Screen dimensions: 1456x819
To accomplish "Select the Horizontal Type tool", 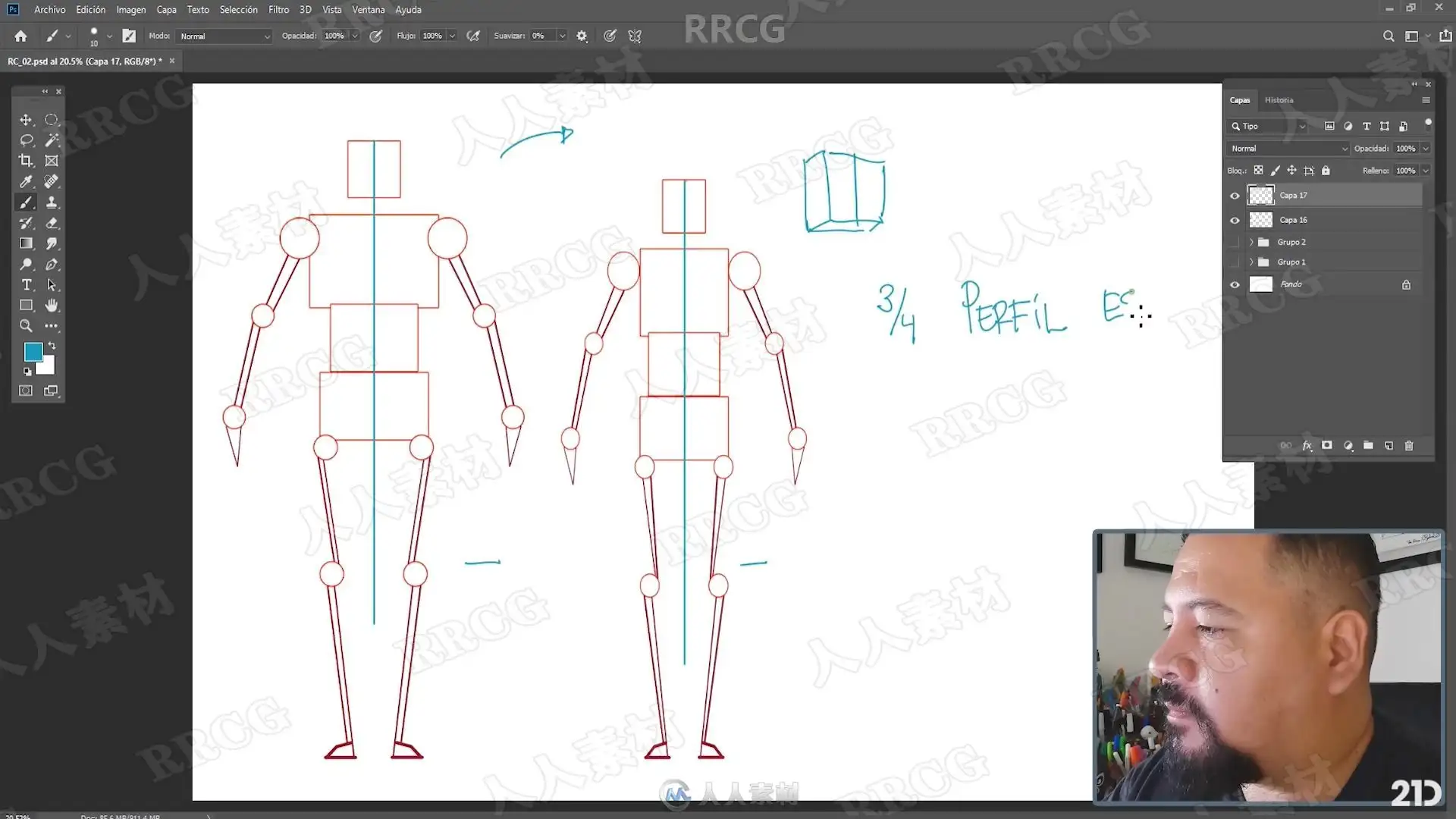I will point(26,285).
